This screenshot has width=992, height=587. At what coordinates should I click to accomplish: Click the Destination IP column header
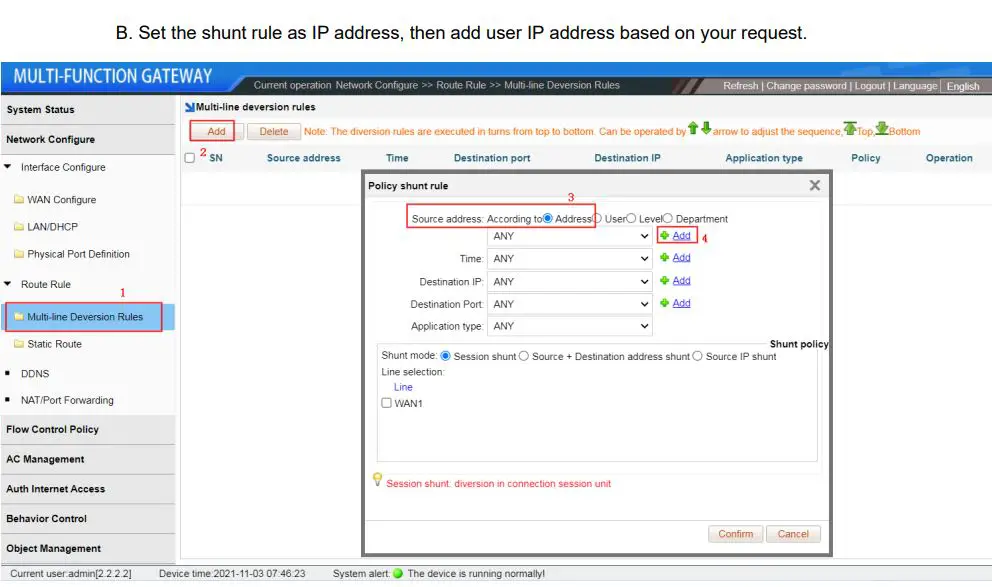pyautogui.click(x=627, y=158)
